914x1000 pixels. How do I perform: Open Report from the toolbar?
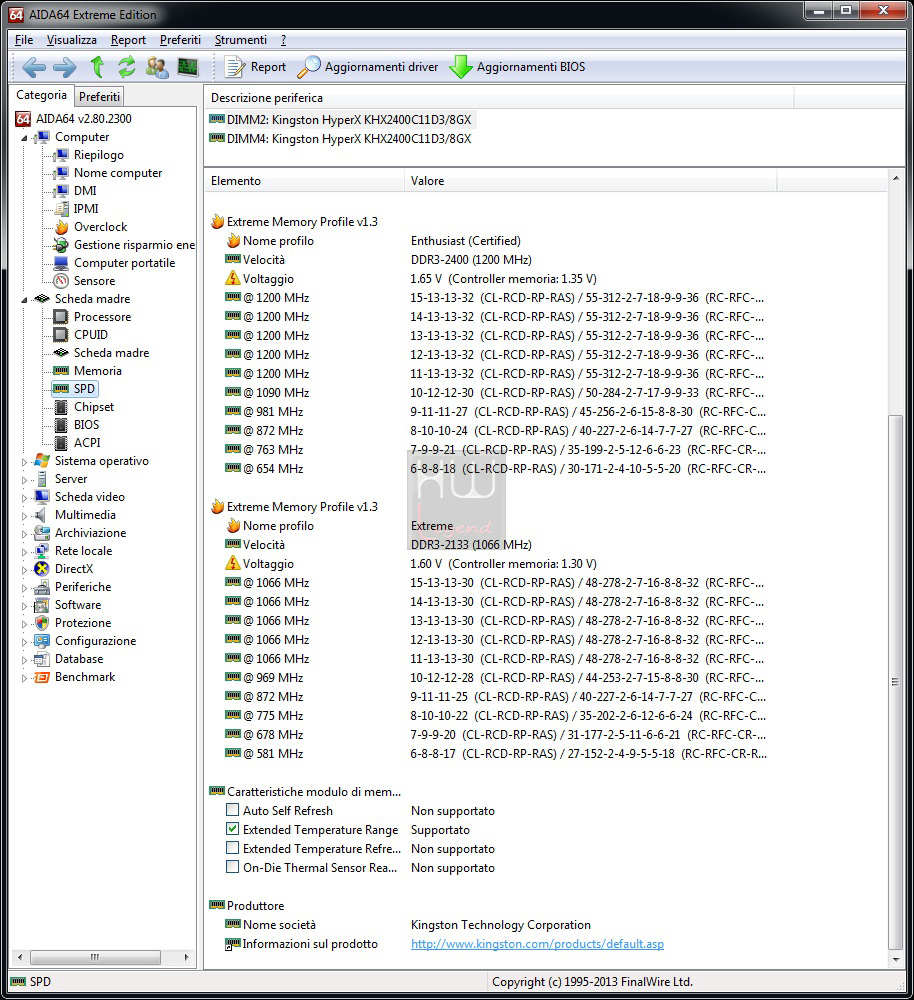(256, 67)
